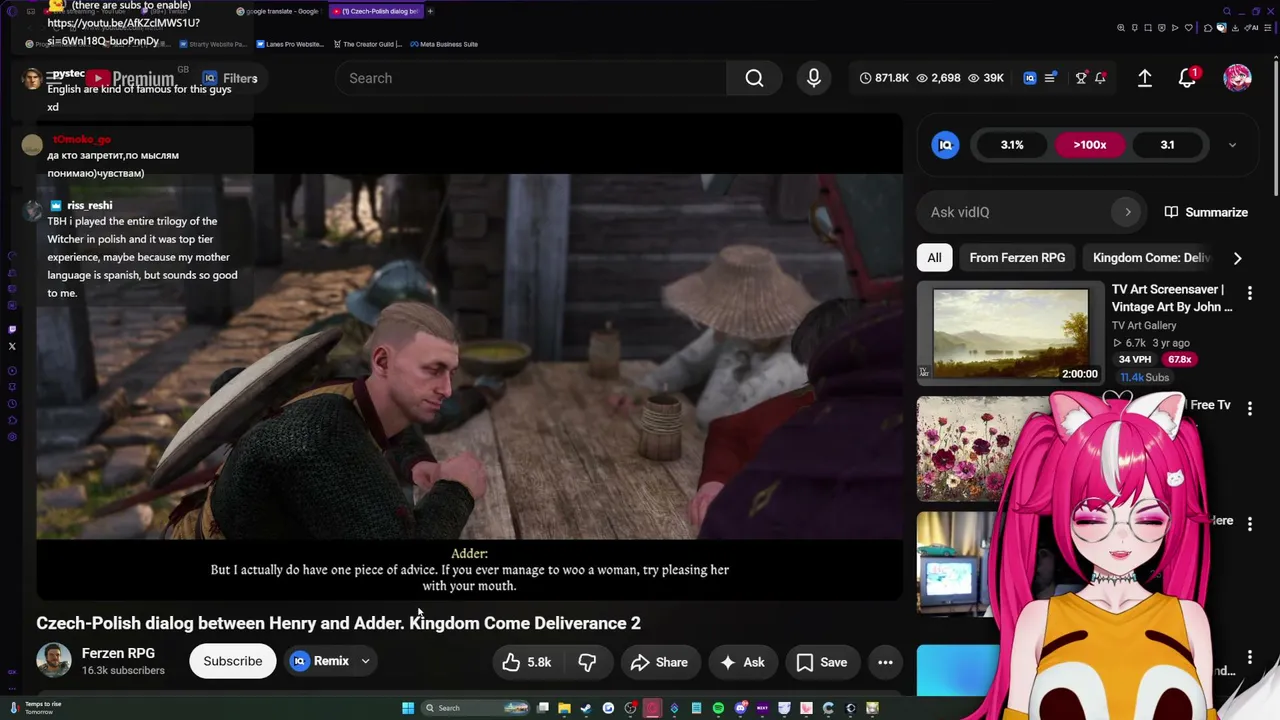Screen dimensions: 1280x720
Task: Click Summarize button
Action: click(x=1206, y=212)
